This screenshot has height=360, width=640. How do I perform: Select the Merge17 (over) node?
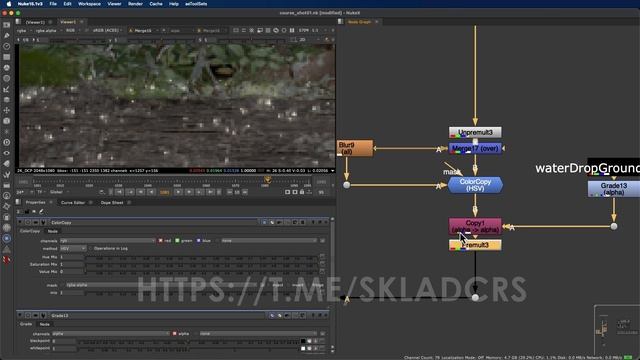[x=475, y=149]
